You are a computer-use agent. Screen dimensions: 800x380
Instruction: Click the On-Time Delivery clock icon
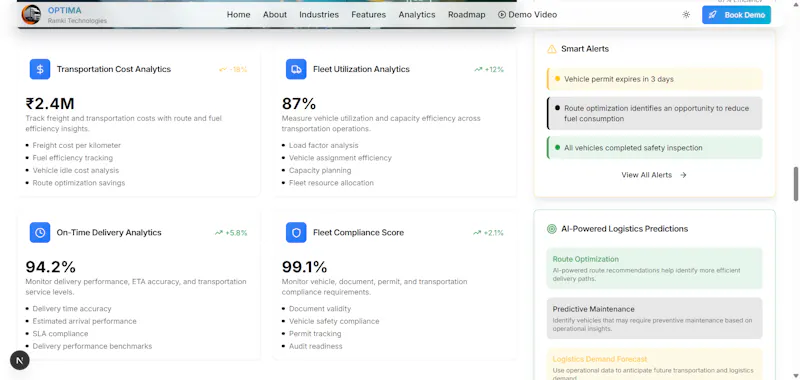click(x=40, y=232)
